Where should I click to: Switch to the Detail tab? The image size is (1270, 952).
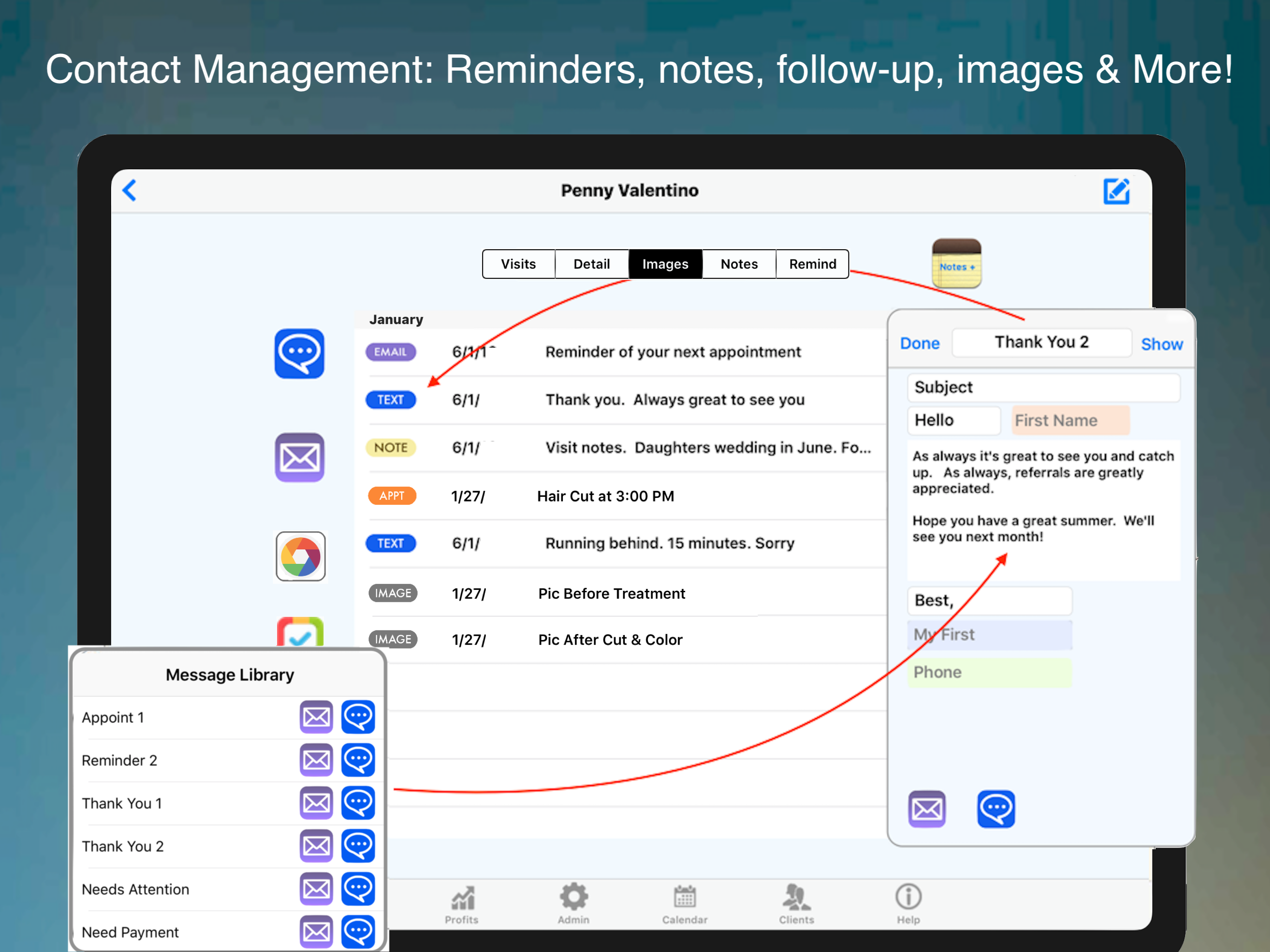pos(592,264)
